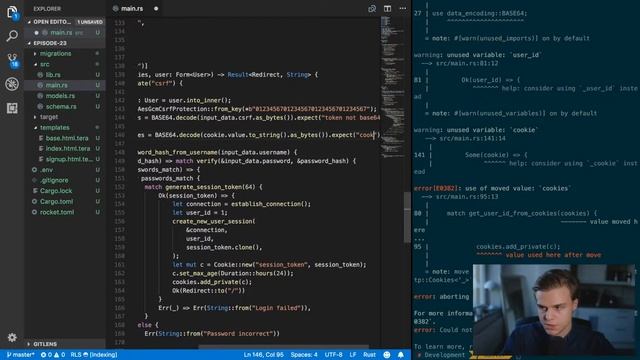The image size is (640, 360).
Task: Open the Explorer view in activity bar
Action: tap(12, 12)
